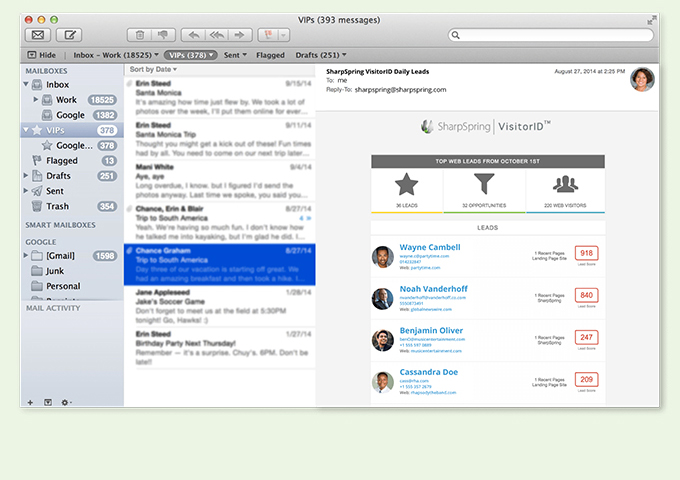Forward the selected email
Screen dimensions: 680x480
coord(239,35)
